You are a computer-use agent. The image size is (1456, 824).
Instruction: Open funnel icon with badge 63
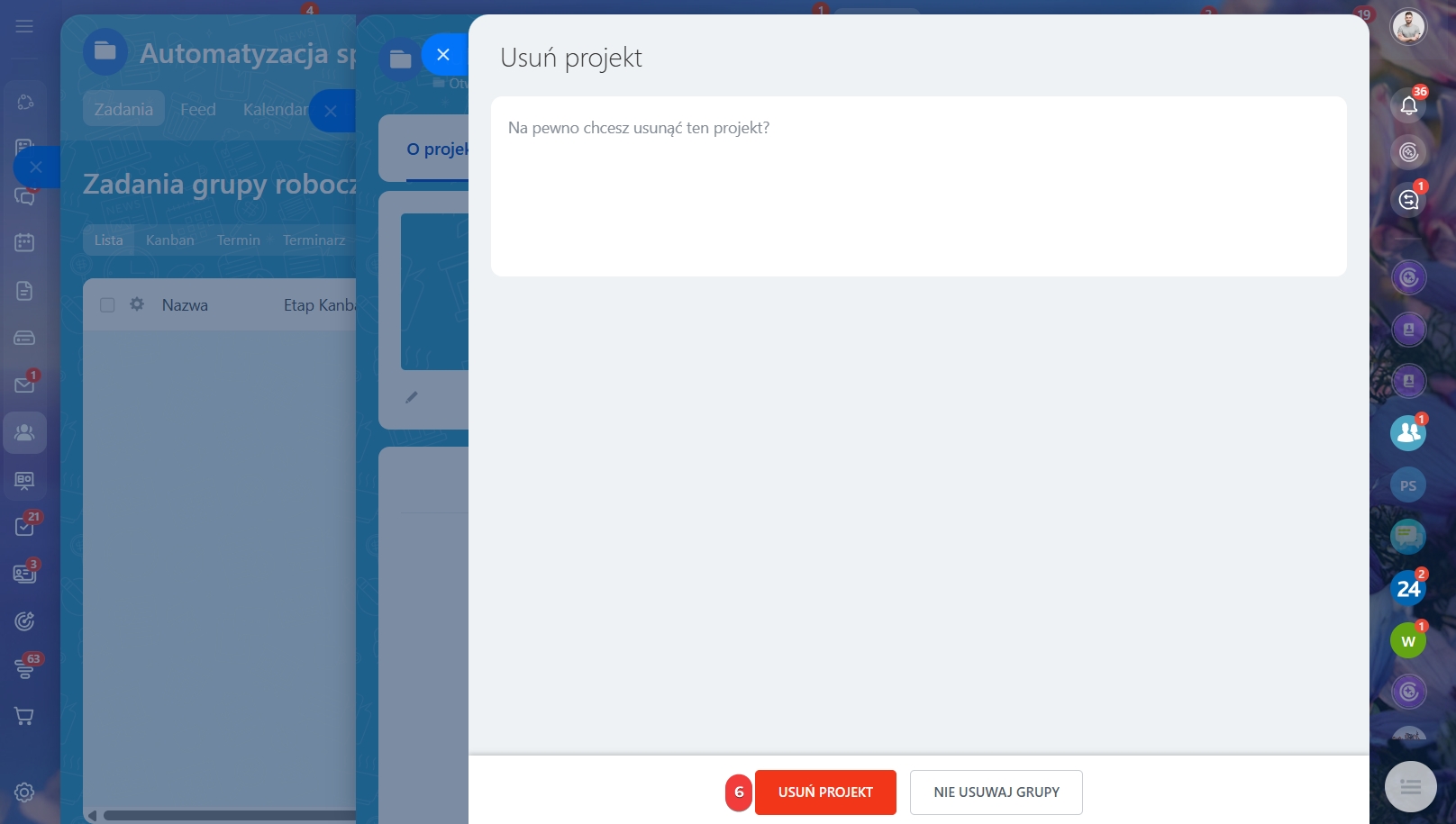pyautogui.click(x=24, y=669)
